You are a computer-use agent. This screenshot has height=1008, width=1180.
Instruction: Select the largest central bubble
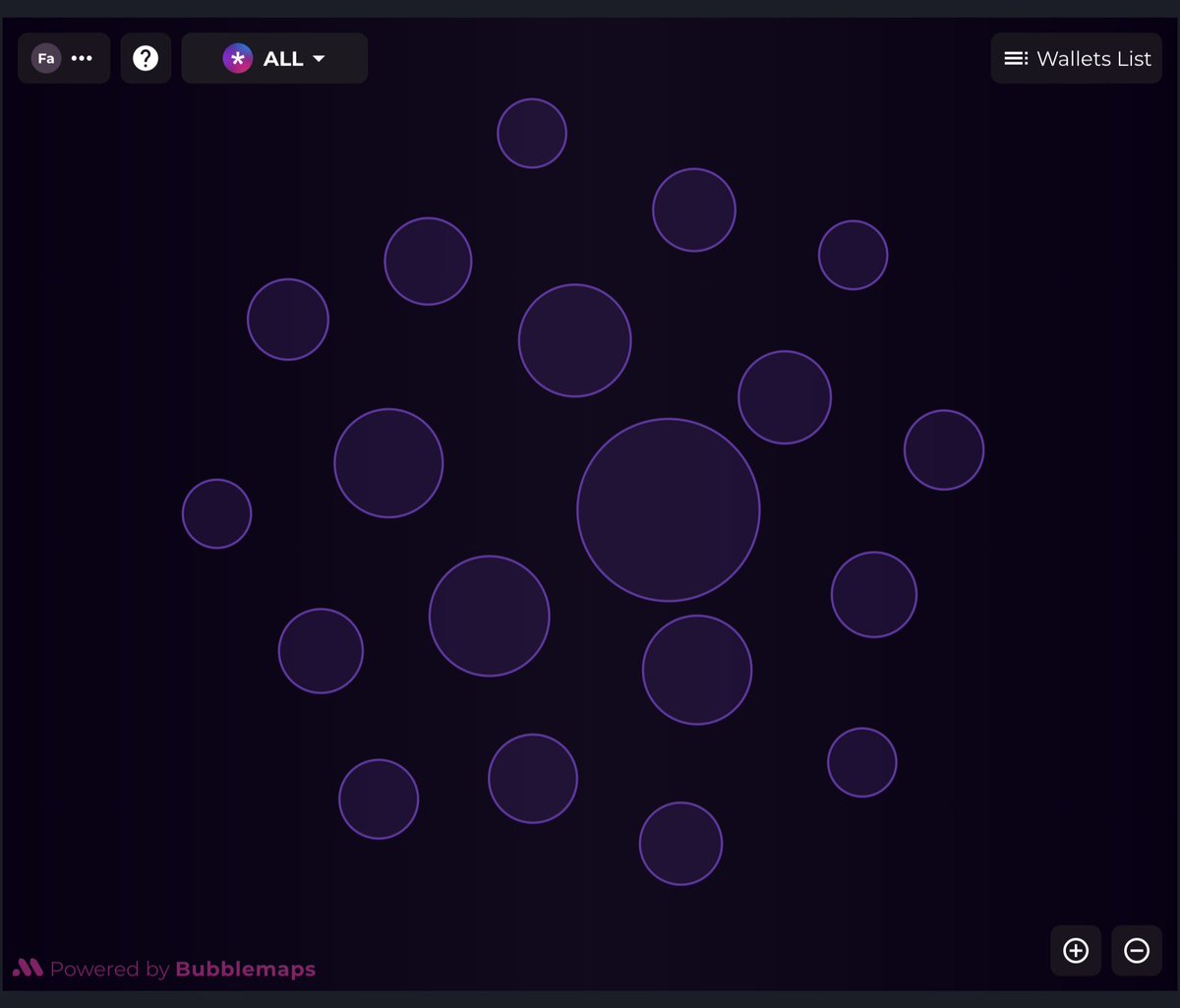[x=669, y=510]
